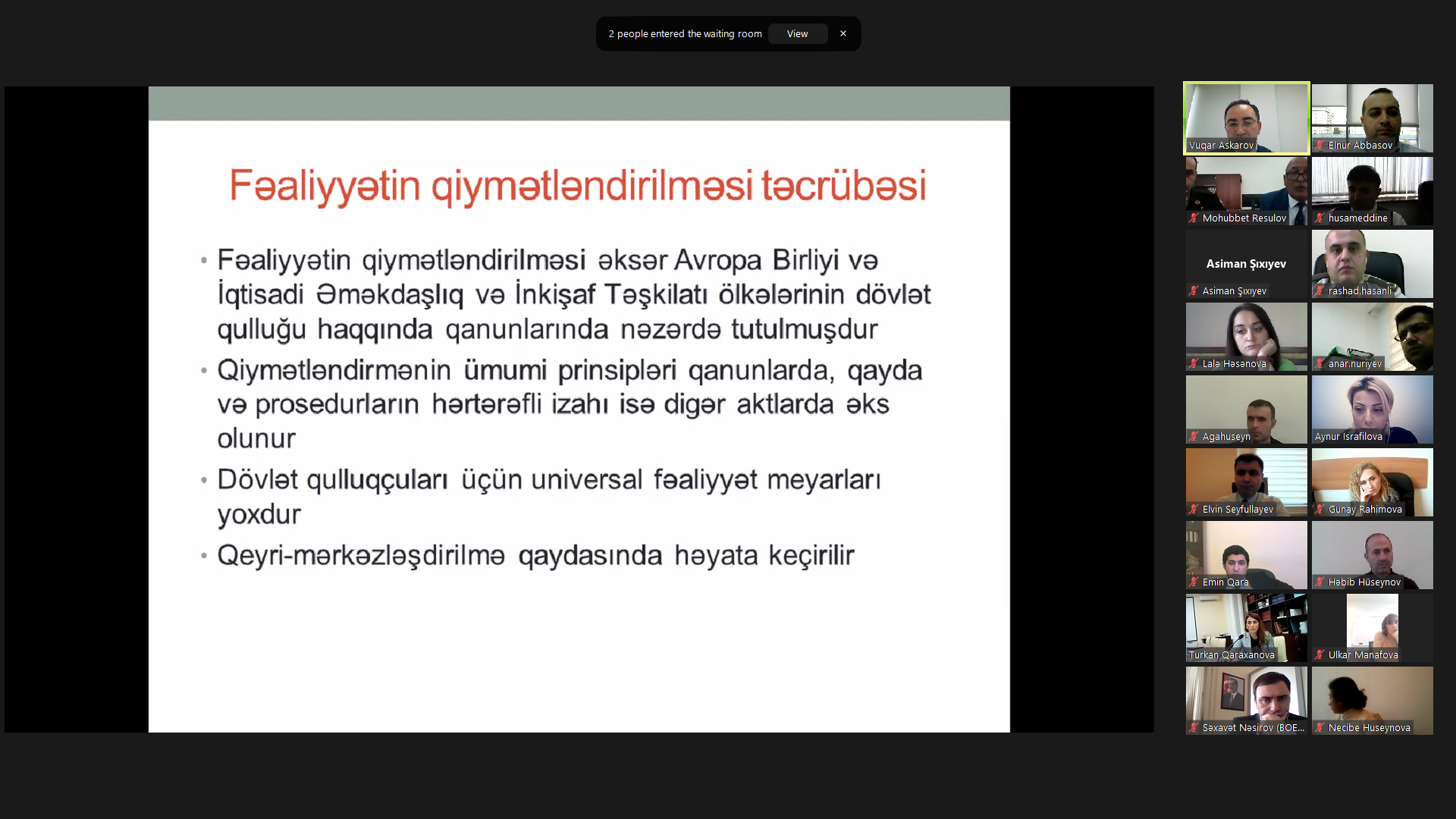Image resolution: width=1456 pixels, height=819 pixels.
Task: Click bullet mentioning 'Avropa Birliyi'
Action: [x=574, y=294]
